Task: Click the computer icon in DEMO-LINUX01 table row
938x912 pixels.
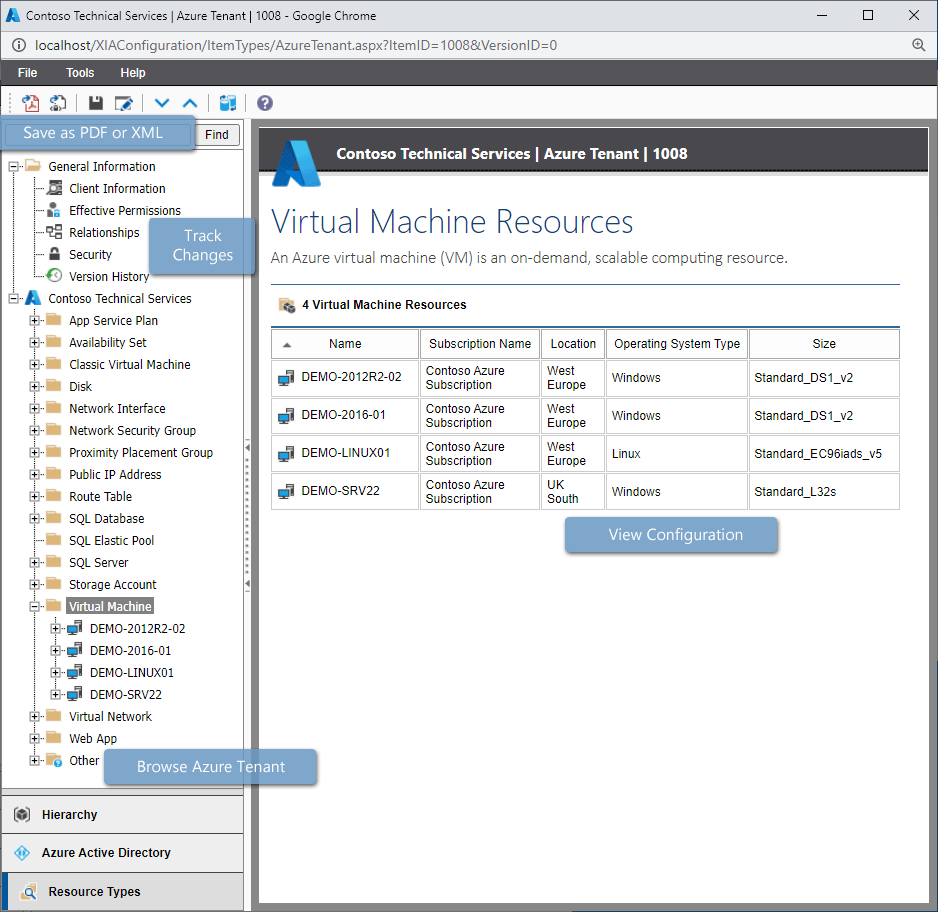Action: click(287, 454)
